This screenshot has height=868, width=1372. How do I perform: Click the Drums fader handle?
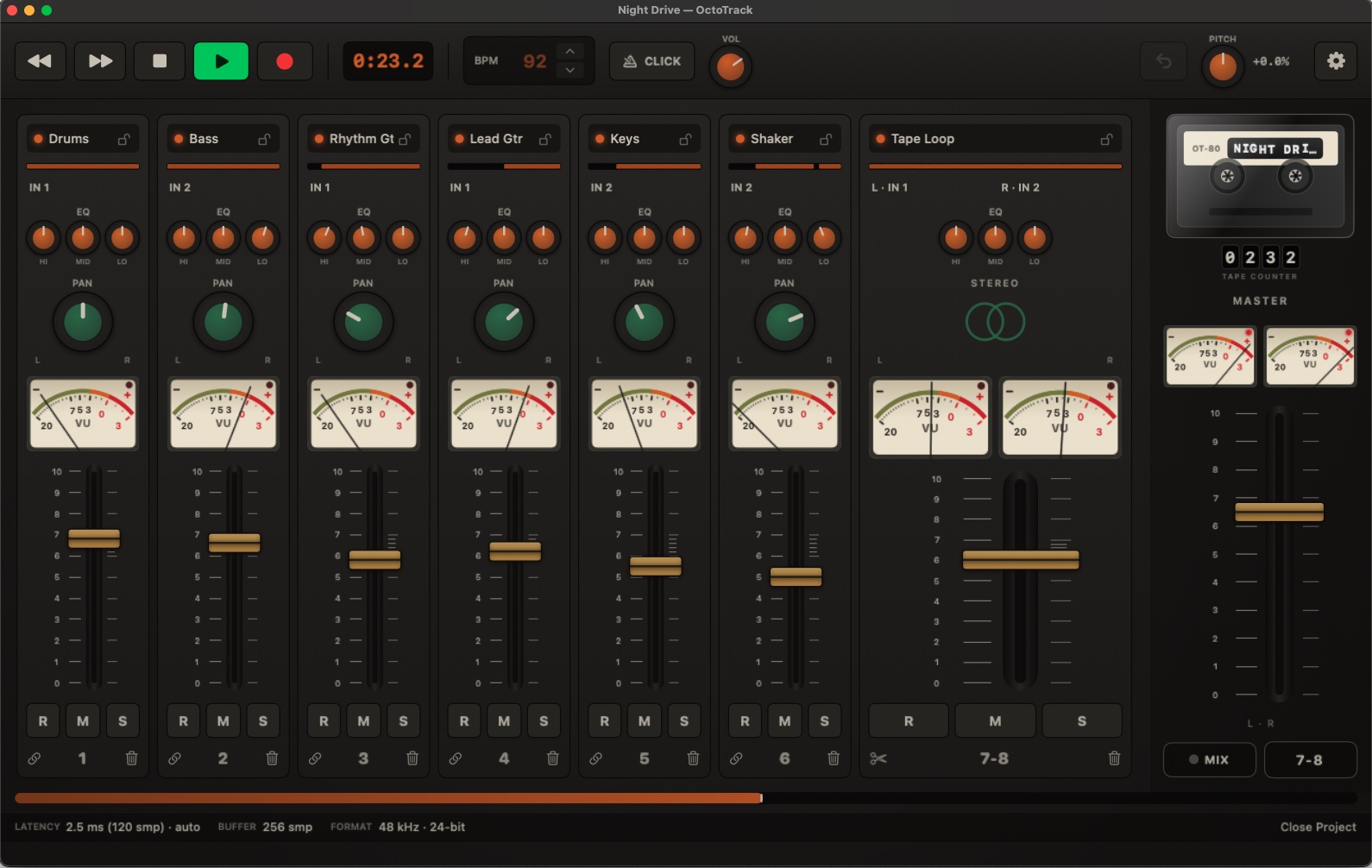pyautogui.click(x=94, y=538)
